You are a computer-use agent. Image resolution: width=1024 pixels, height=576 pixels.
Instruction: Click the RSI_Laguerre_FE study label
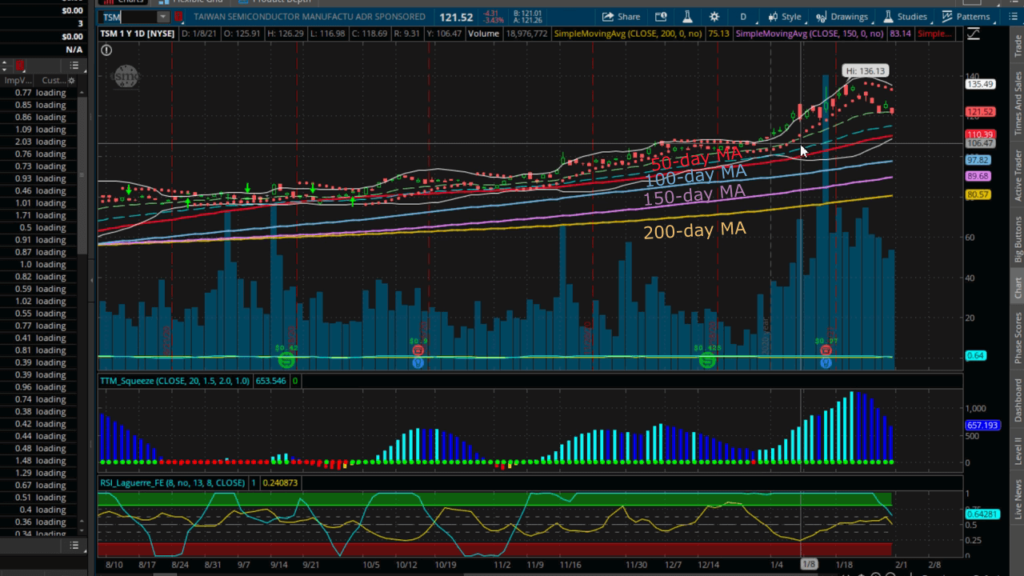pyautogui.click(x=172, y=483)
